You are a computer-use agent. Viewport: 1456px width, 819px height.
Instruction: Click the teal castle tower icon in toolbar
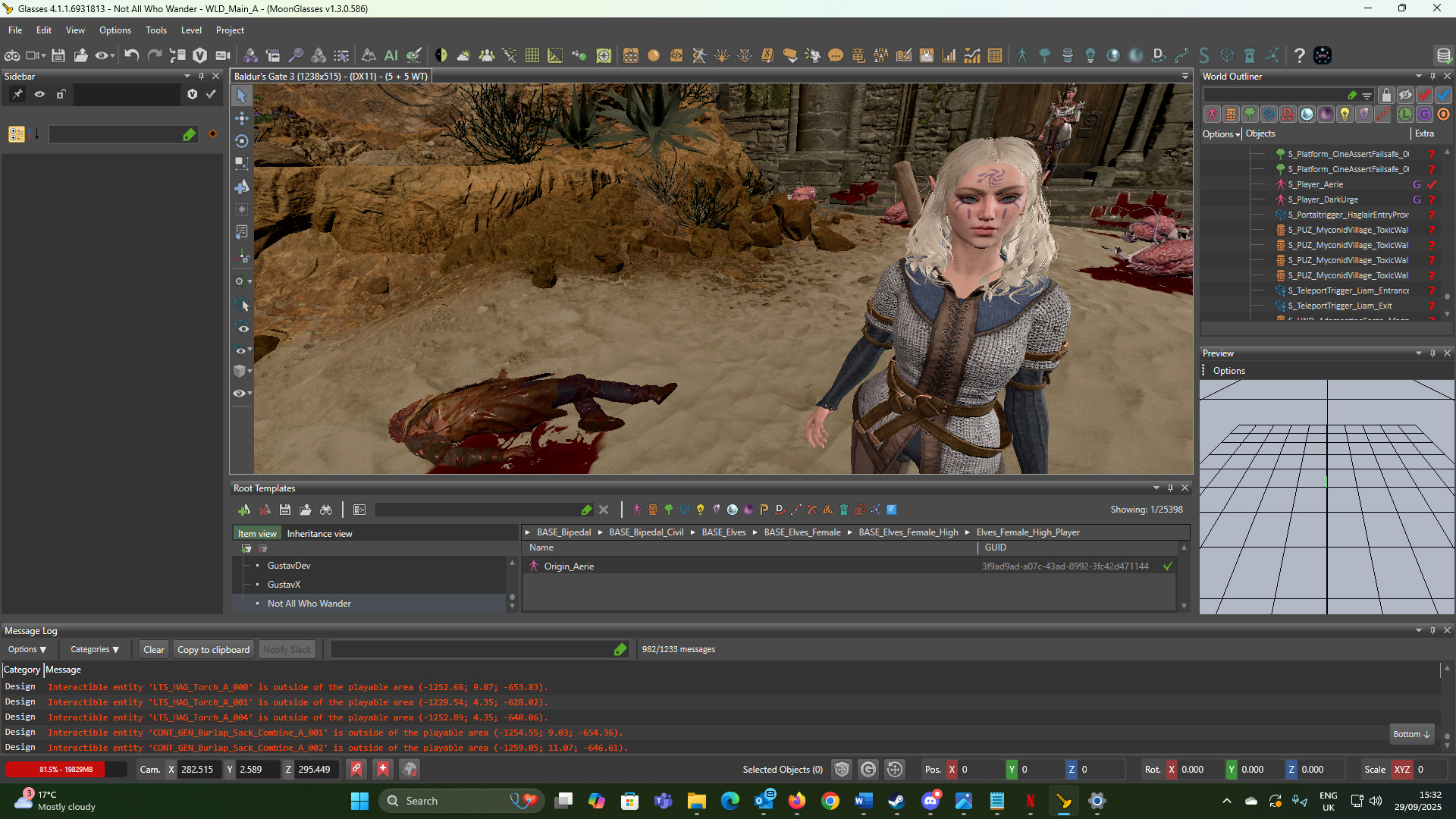point(1250,55)
